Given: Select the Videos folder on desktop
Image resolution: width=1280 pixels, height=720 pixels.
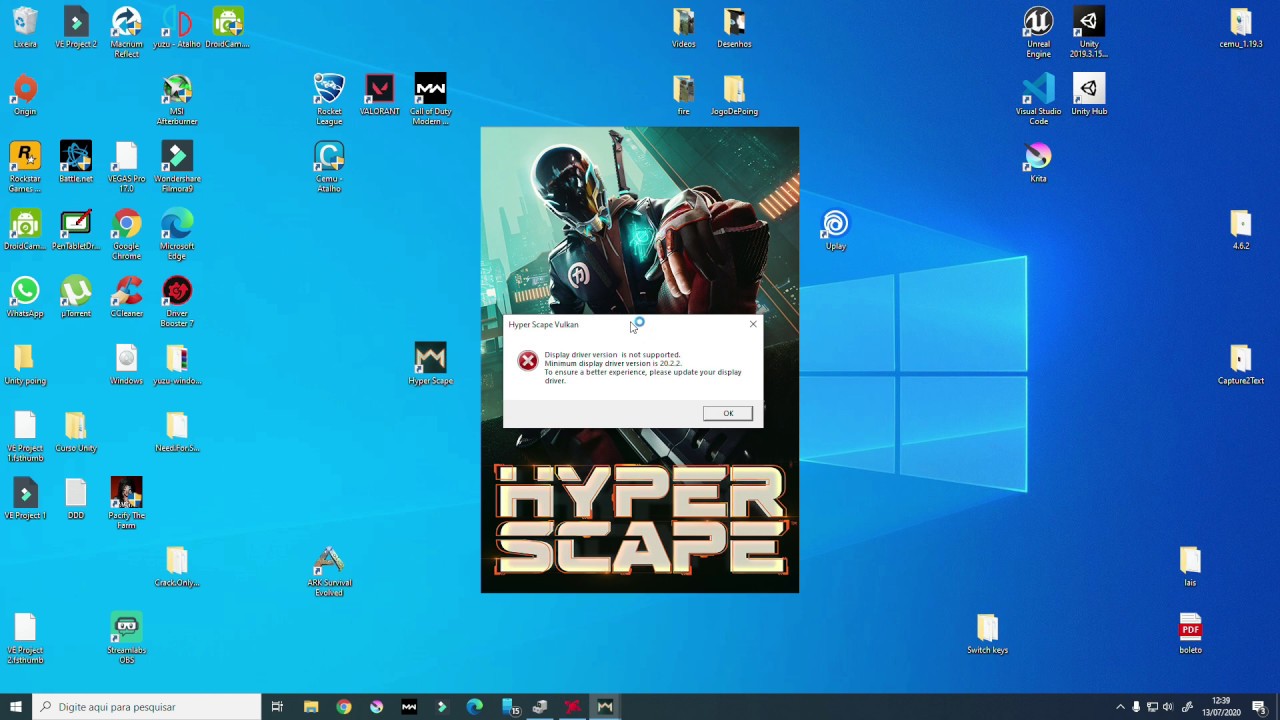Looking at the screenshot, I should click(x=683, y=28).
